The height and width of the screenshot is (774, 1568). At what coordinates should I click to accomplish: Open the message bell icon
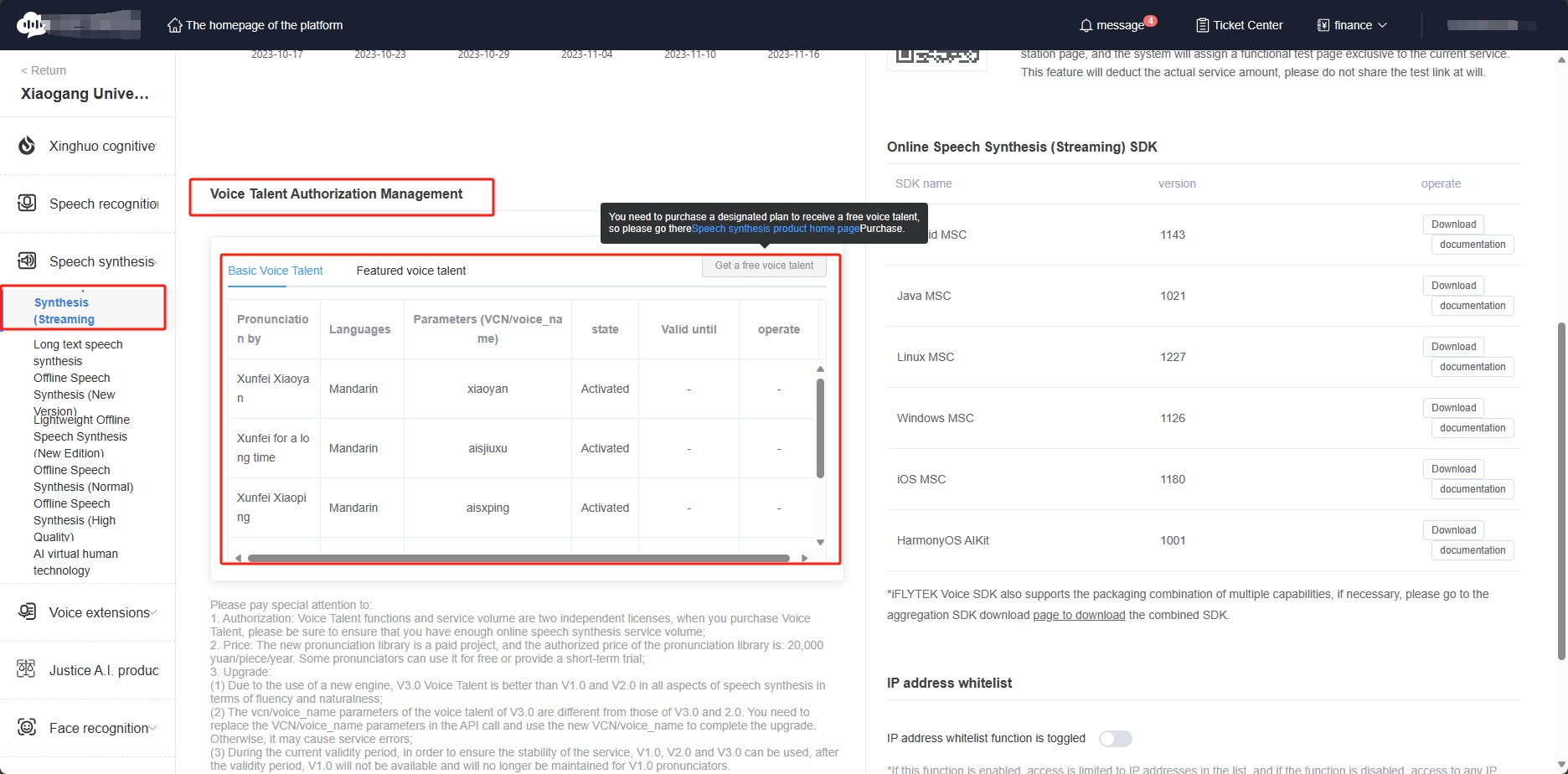tap(1086, 25)
